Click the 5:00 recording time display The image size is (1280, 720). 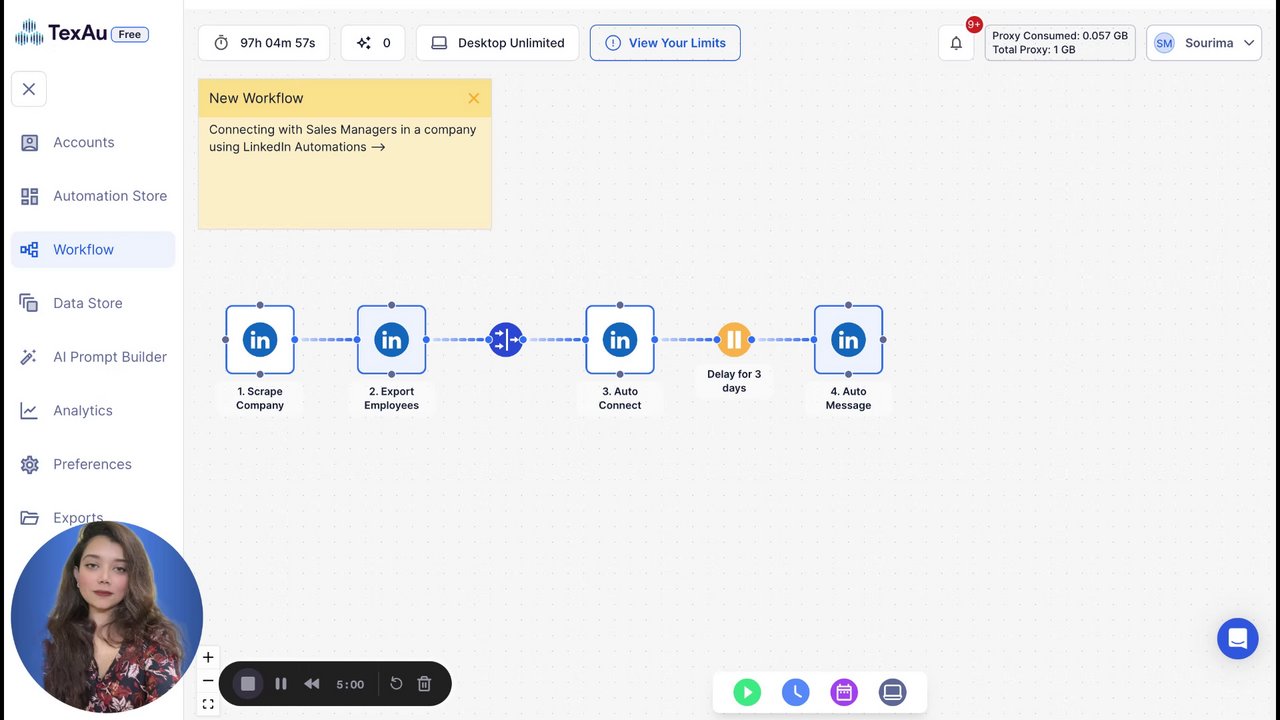(350, 684)
